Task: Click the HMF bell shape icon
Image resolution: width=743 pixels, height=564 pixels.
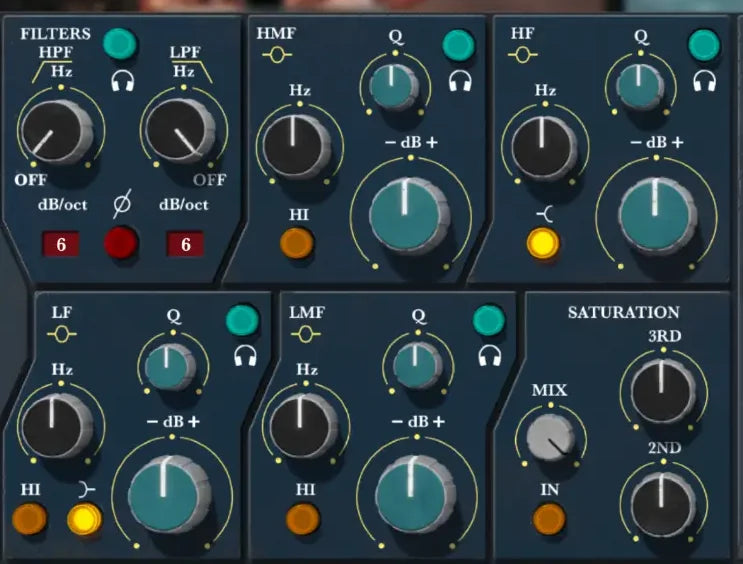Action: (277, 55)
